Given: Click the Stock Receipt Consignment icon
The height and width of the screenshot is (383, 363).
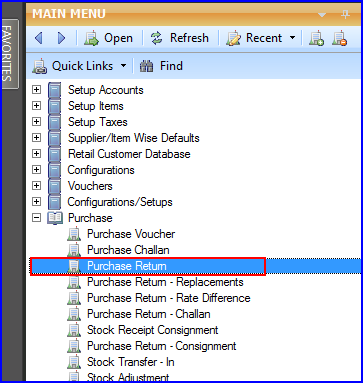Looking at the screenshot, I should coord(74,330).
